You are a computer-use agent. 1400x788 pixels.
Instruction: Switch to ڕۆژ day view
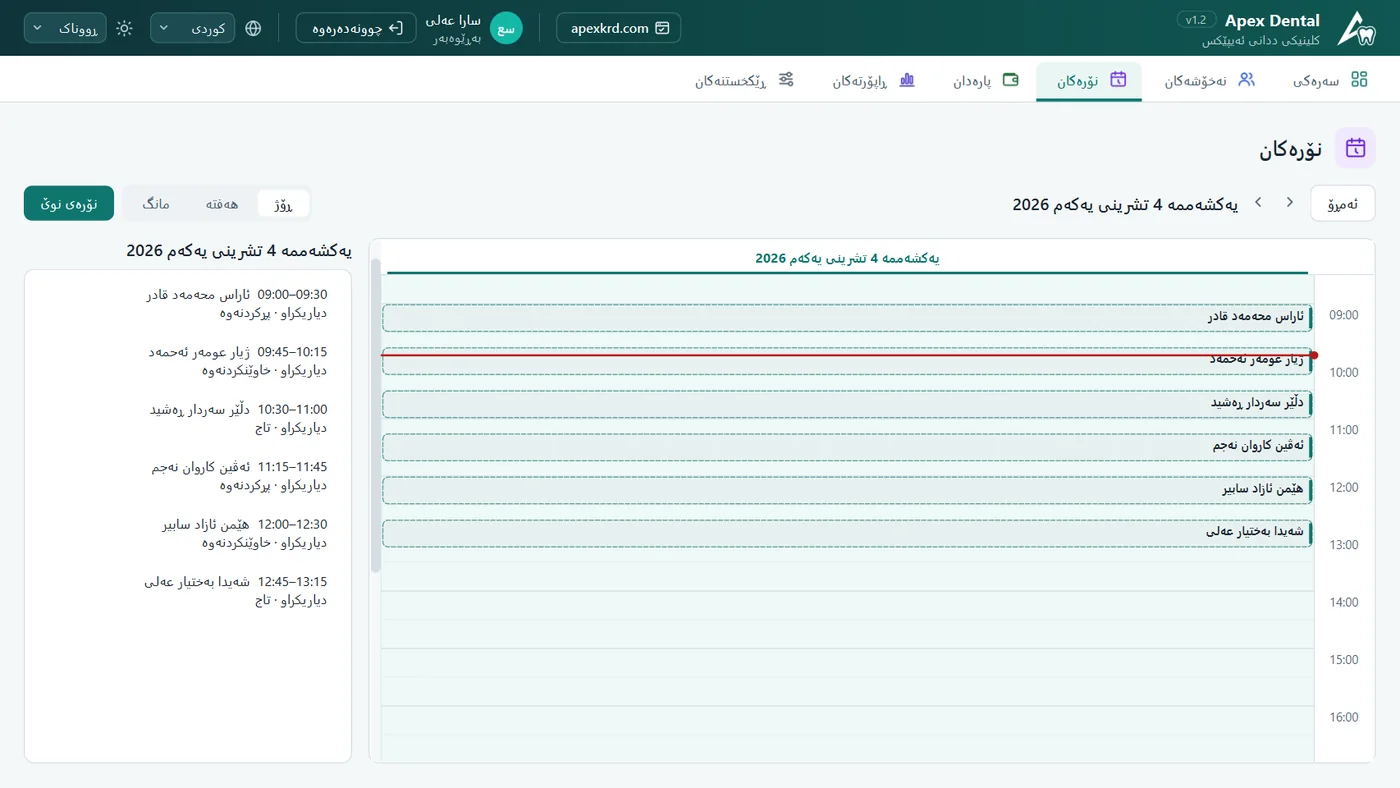[x=283, y=204]
